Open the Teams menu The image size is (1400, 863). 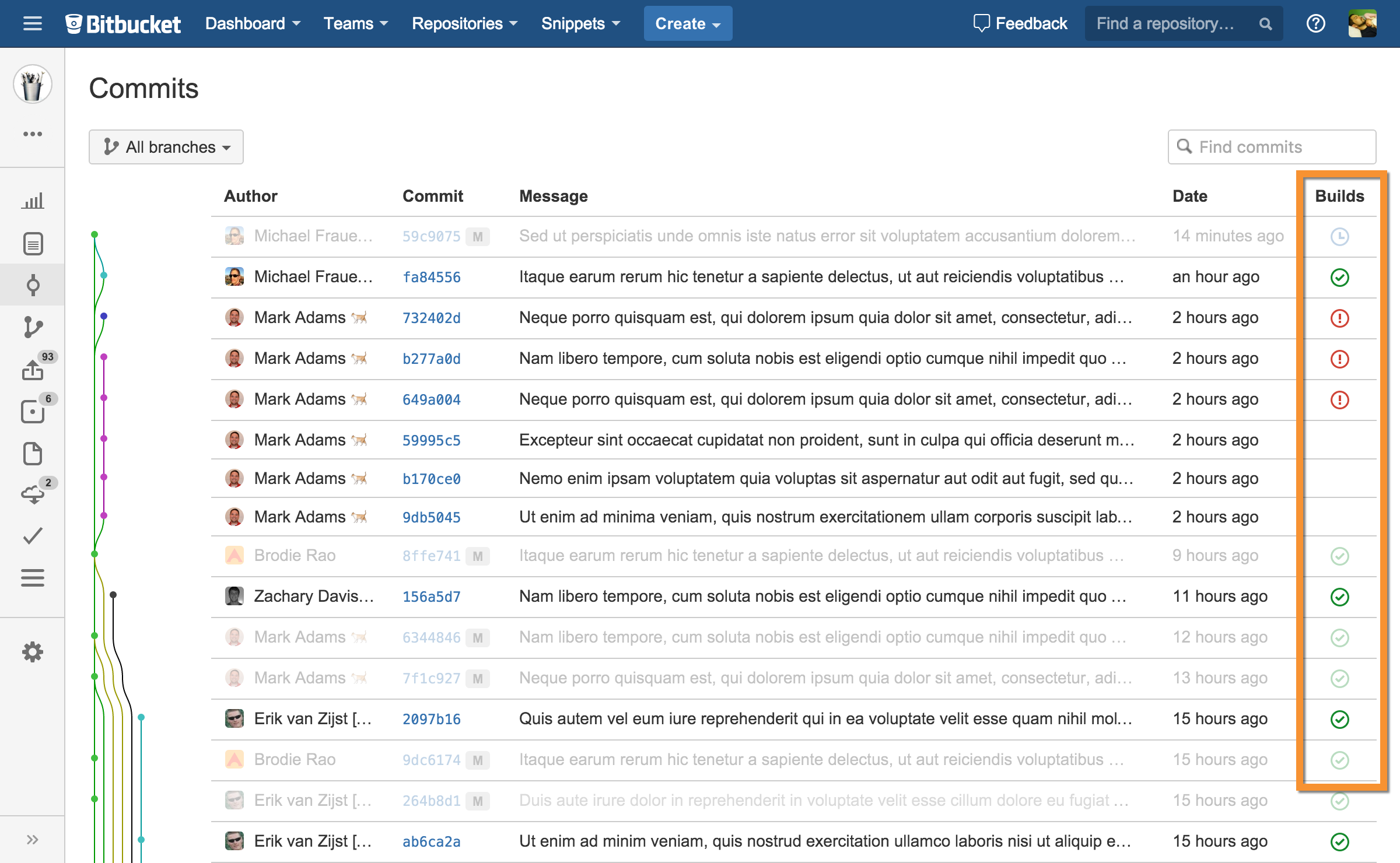[356, 23]
